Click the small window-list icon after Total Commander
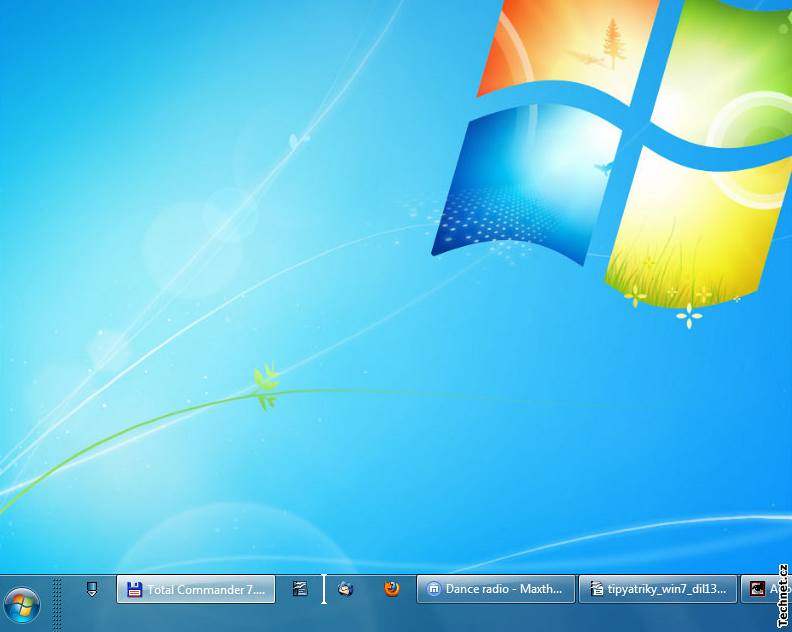 pyautogui.click(x=299, y=589)
